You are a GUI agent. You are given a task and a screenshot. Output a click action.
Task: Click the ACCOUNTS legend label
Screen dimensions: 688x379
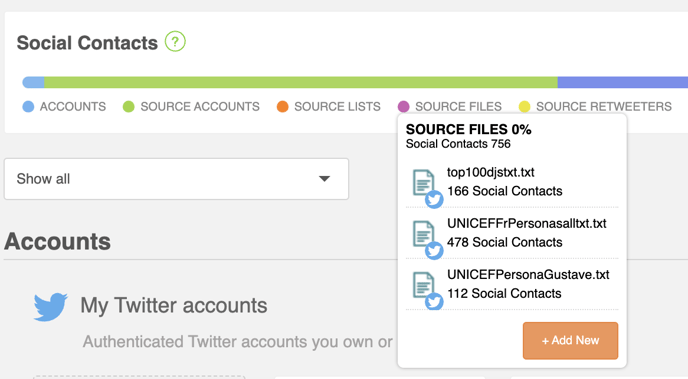[x=73, y=107]
